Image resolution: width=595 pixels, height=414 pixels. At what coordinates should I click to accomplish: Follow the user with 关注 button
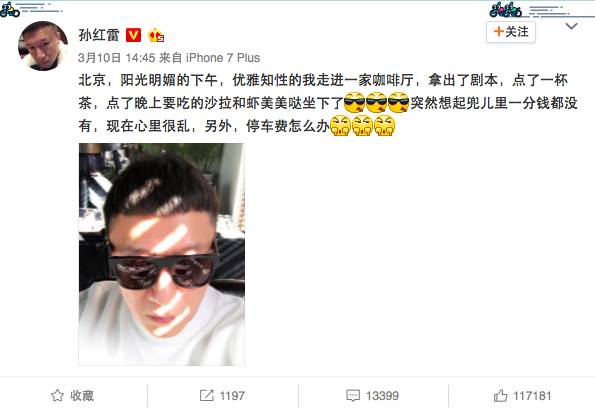(x=511, y=32)
